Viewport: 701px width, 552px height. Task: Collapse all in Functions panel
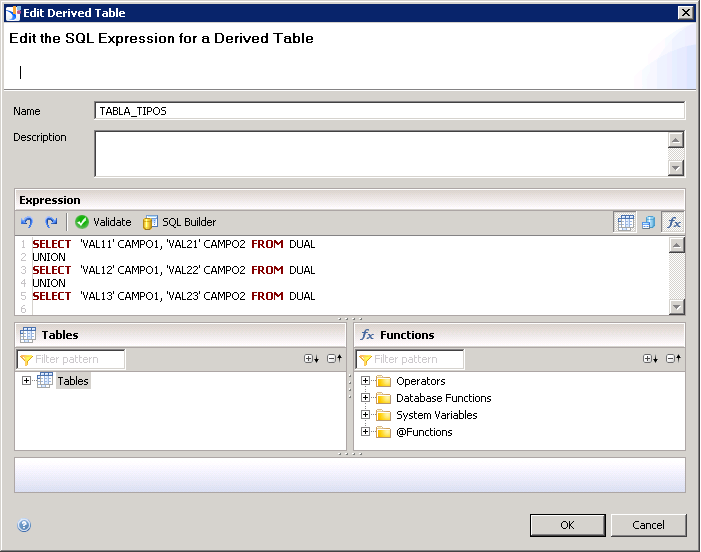(673, 359)
